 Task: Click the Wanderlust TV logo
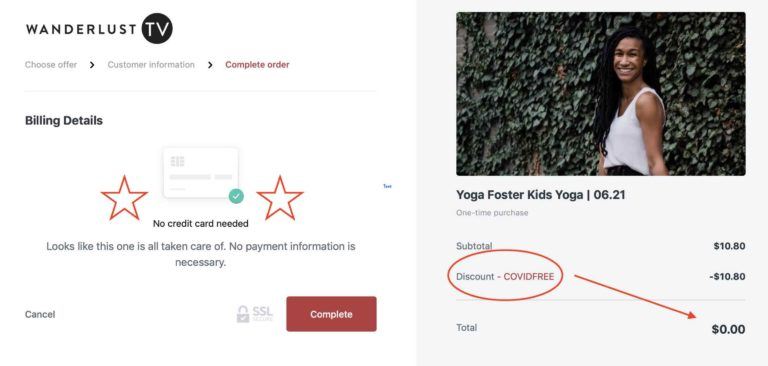(99, 28)
